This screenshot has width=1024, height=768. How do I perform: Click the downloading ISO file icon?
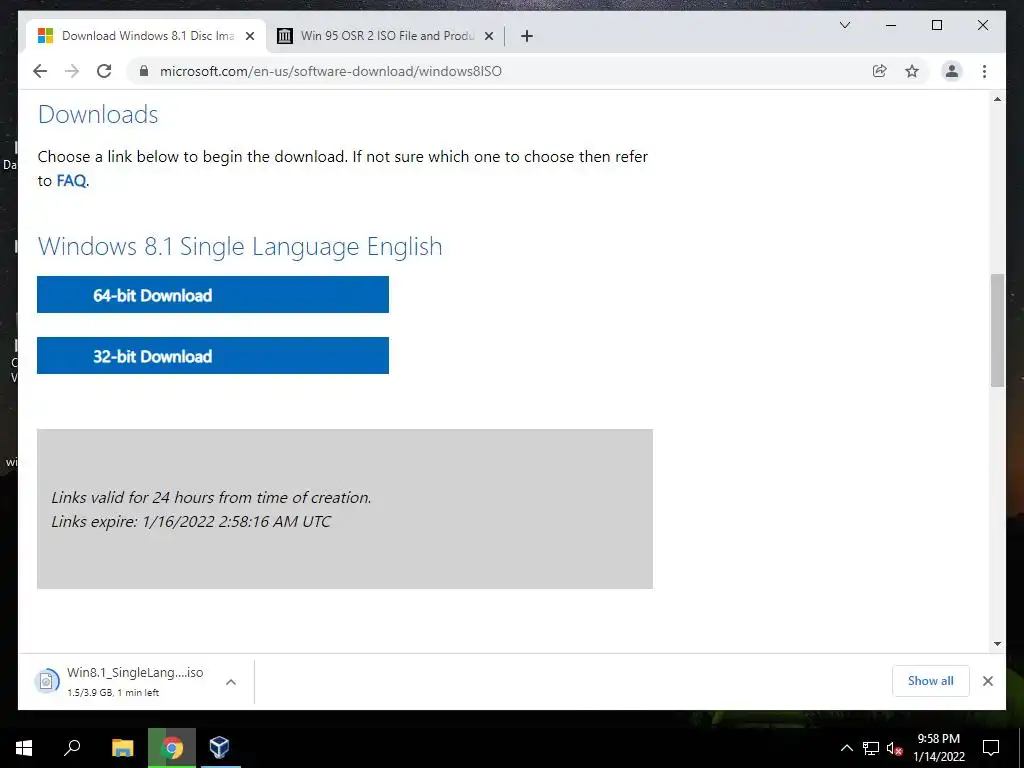tap(46, 681)
